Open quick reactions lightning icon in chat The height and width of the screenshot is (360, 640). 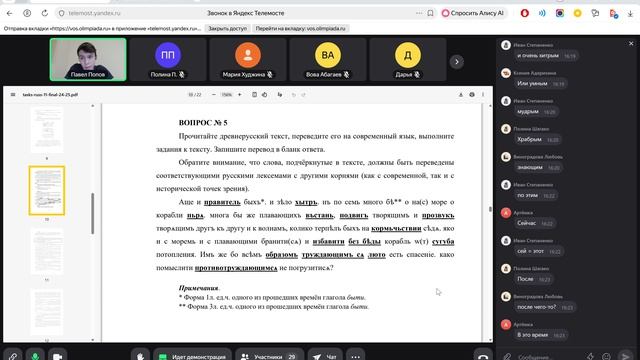click(590, 357)
